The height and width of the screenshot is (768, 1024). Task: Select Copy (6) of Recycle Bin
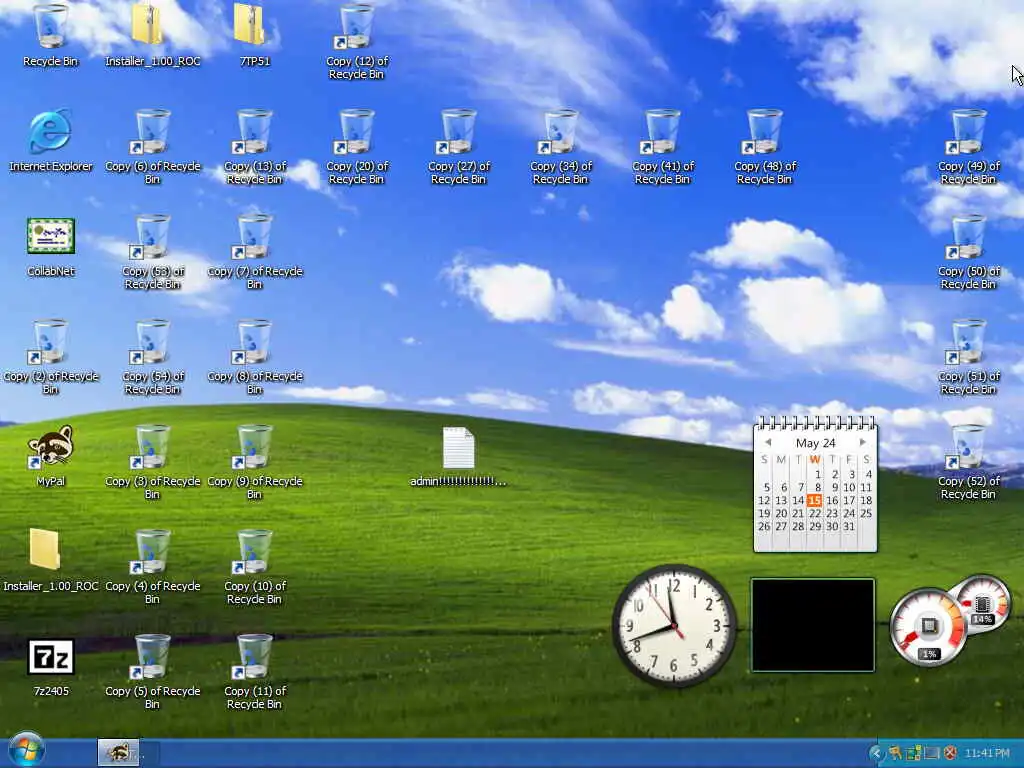coord(152,147)
